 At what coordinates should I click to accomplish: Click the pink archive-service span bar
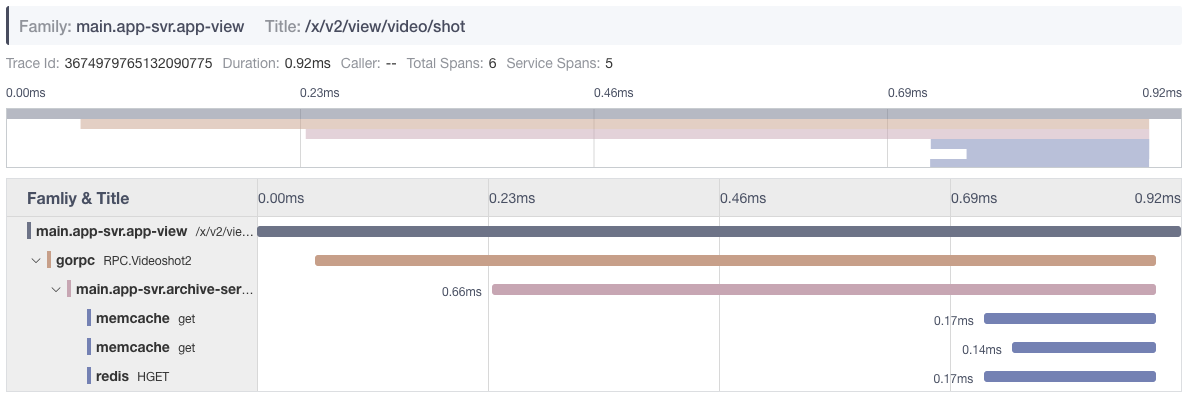coord(823,290)
